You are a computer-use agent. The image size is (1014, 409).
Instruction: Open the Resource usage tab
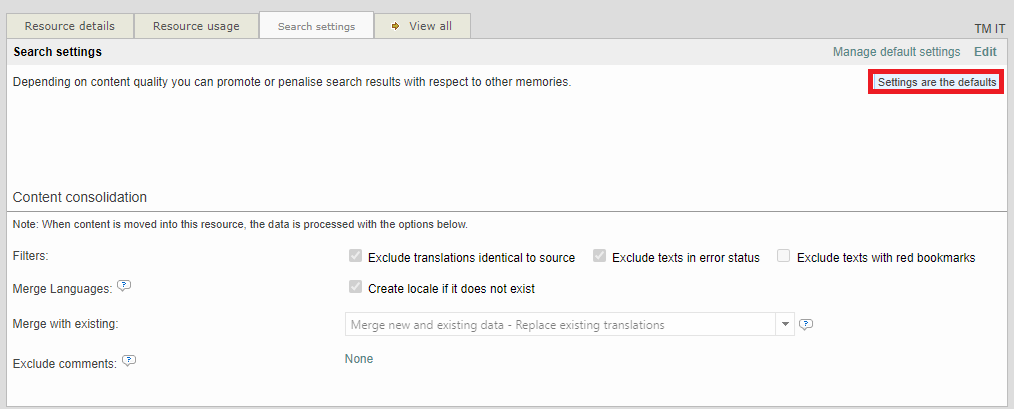click(196, 26)
